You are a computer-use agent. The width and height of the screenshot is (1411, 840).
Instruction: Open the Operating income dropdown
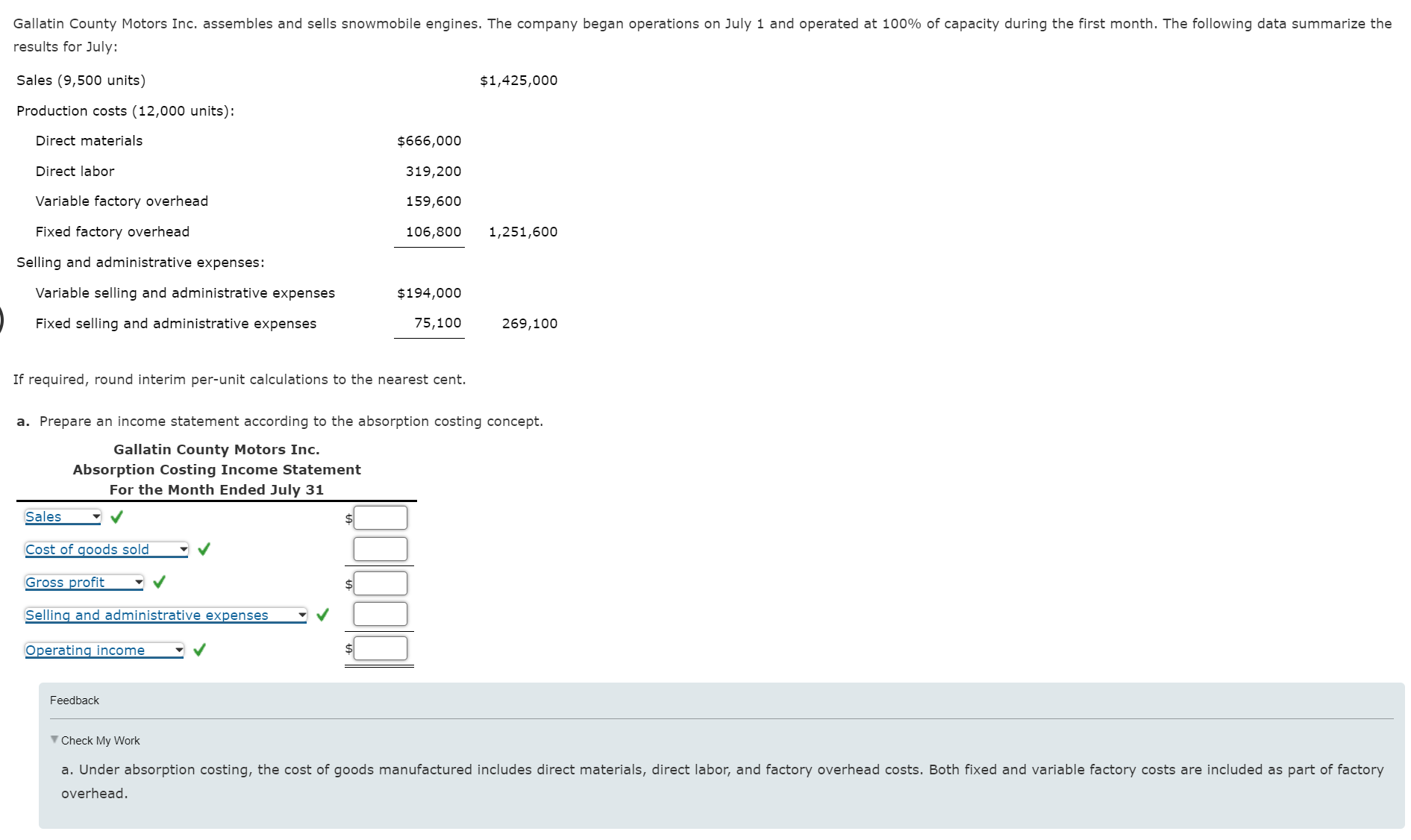click(x=104, y=651)
